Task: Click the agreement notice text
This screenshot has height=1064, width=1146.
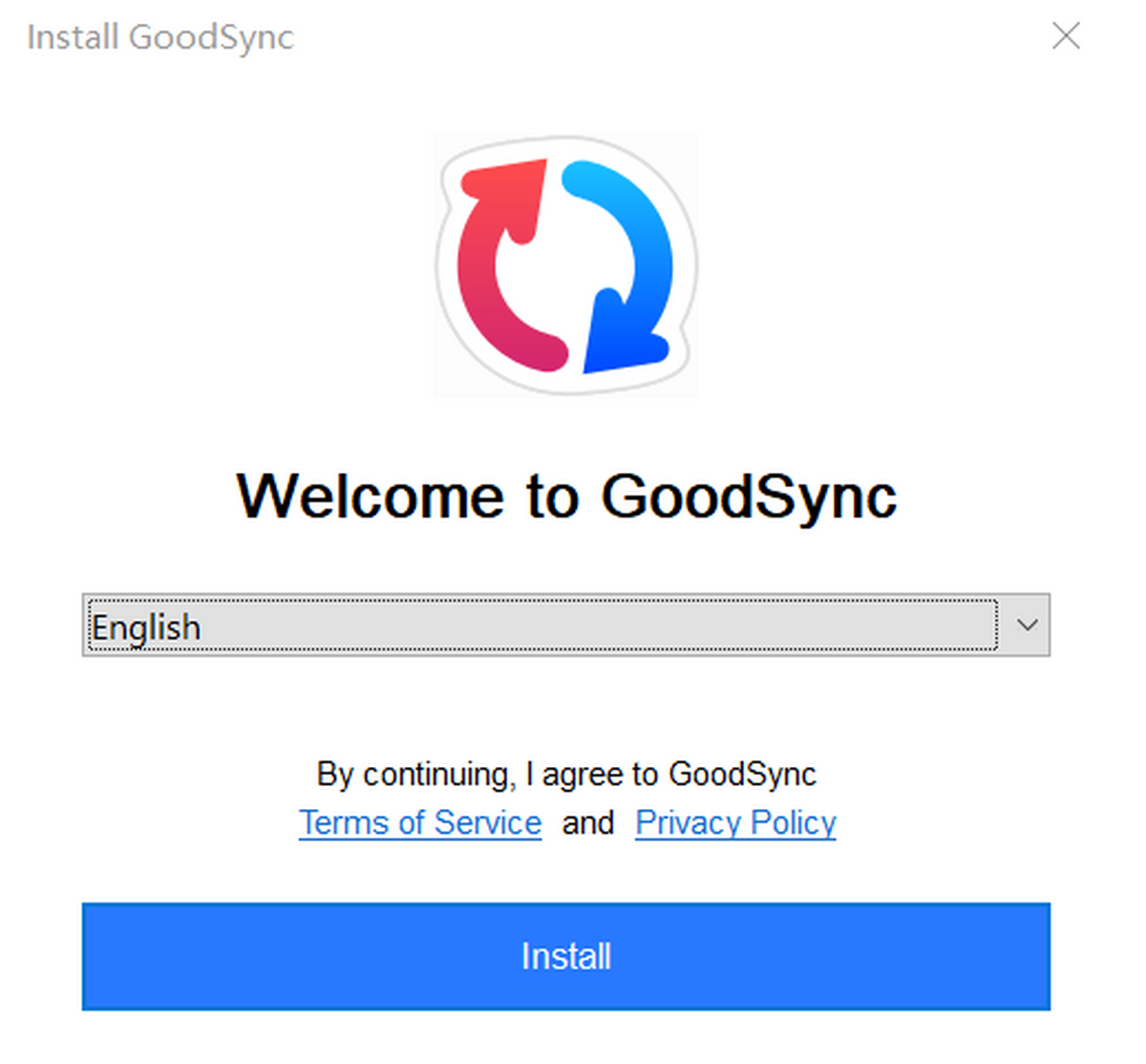Action: click(x=565, y=774)
